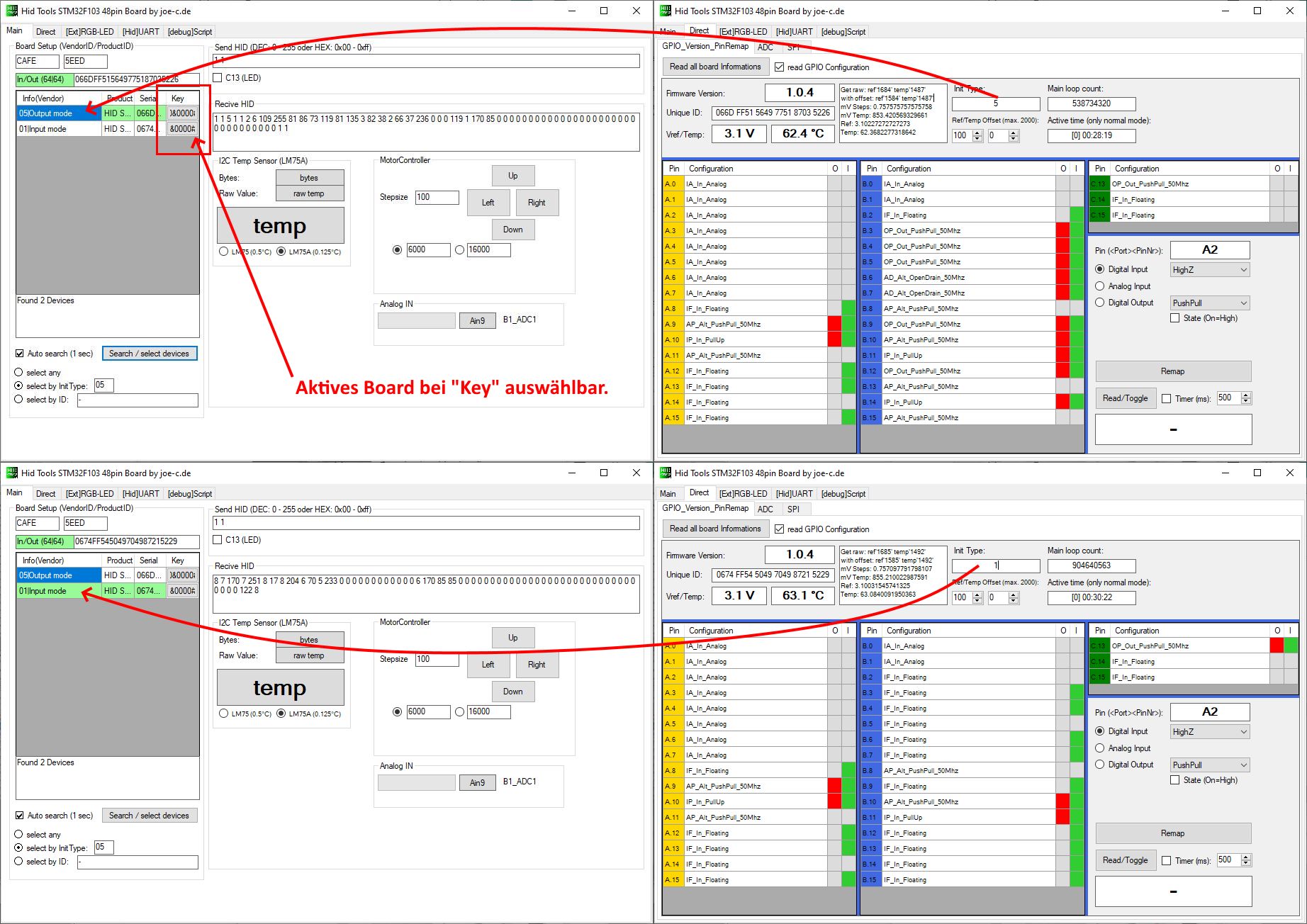Click the app icon in the lower-right window's title bar
Image resolution: width=1307 pixels, height=924 pixels.
click(665, 473)
